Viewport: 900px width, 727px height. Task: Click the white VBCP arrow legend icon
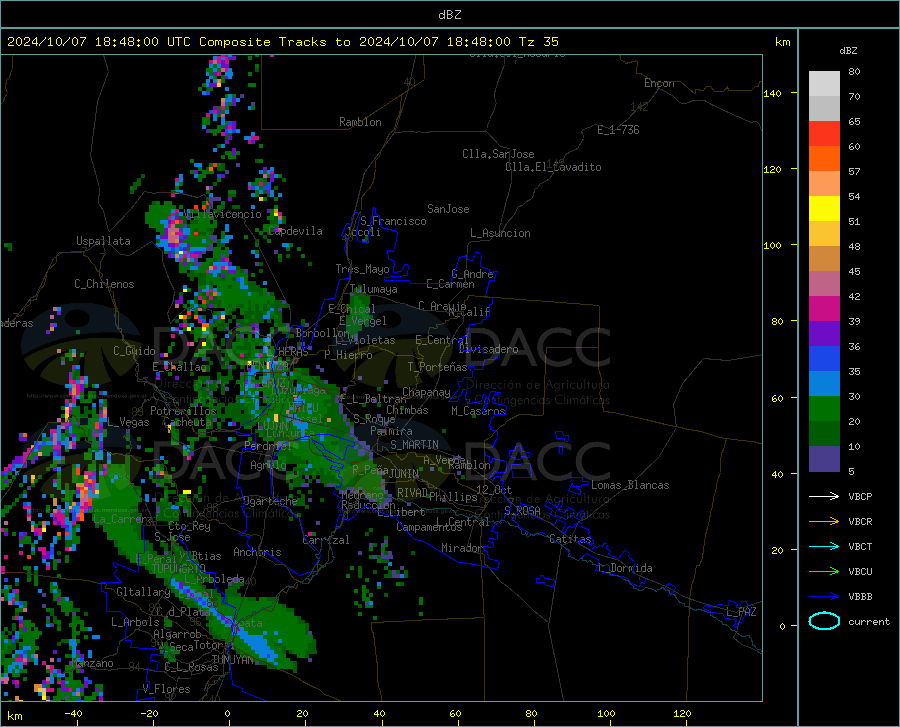824,496
